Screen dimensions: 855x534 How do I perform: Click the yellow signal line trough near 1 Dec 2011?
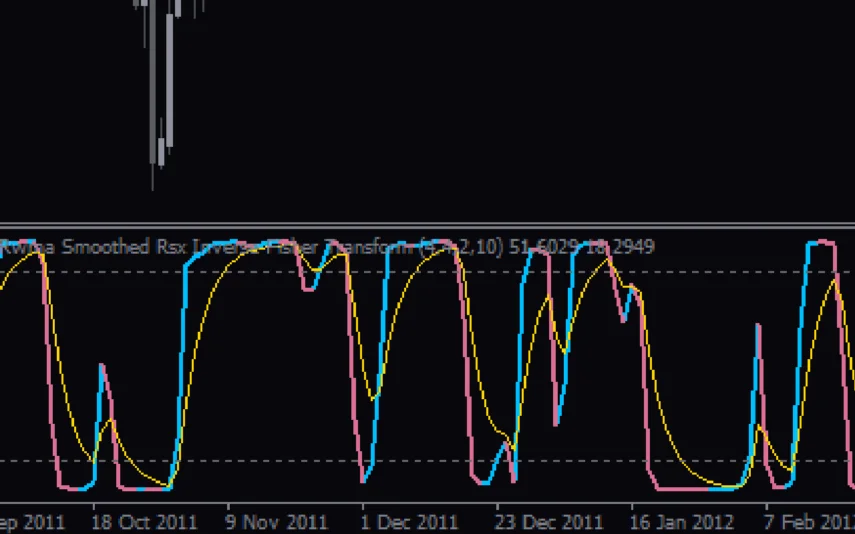tap(374, 398)
